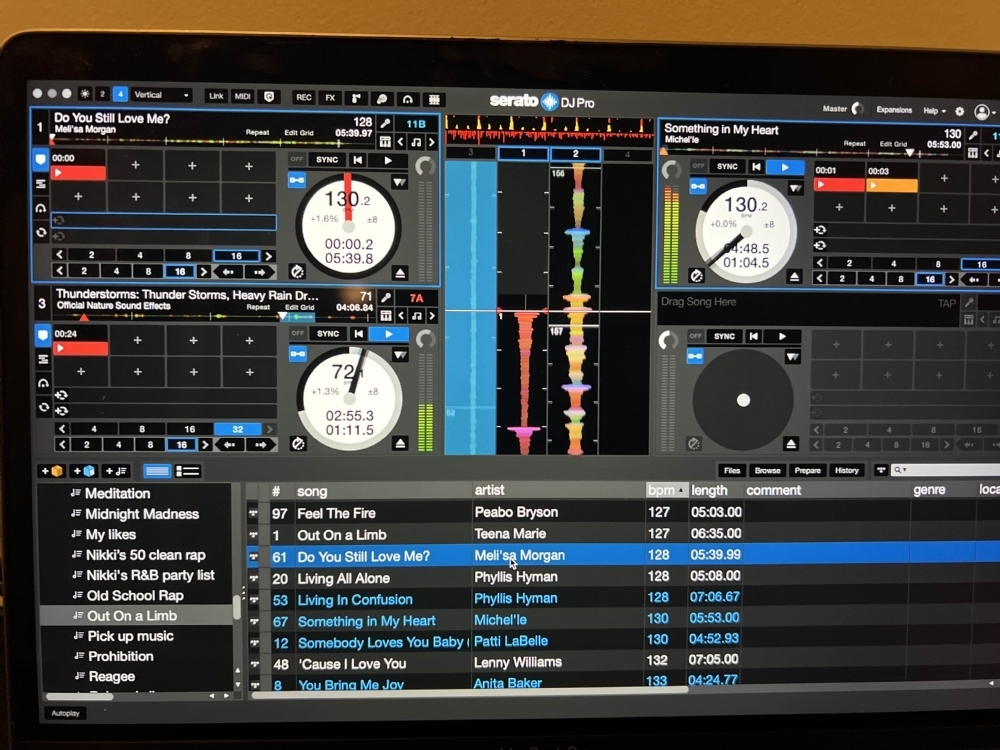Open the Files panel tab
Screen dimensions: 1000x750
[x=732, y=471]
